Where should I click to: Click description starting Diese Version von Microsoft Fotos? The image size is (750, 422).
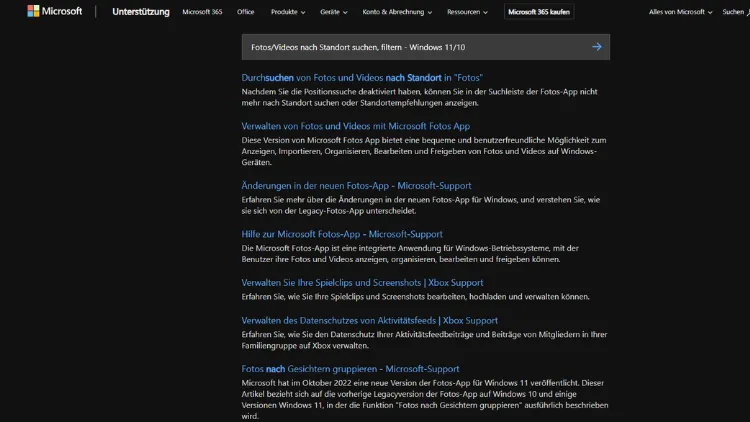tap(424, 151)
